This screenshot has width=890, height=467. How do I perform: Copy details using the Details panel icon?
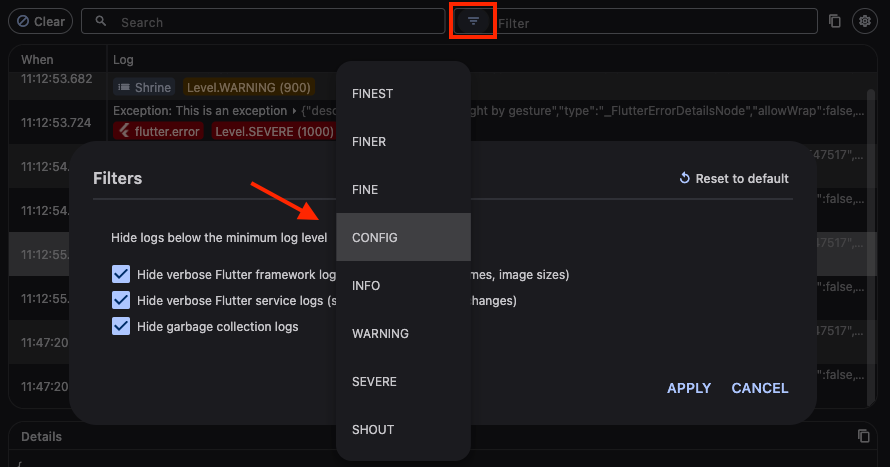coord(864,436)
